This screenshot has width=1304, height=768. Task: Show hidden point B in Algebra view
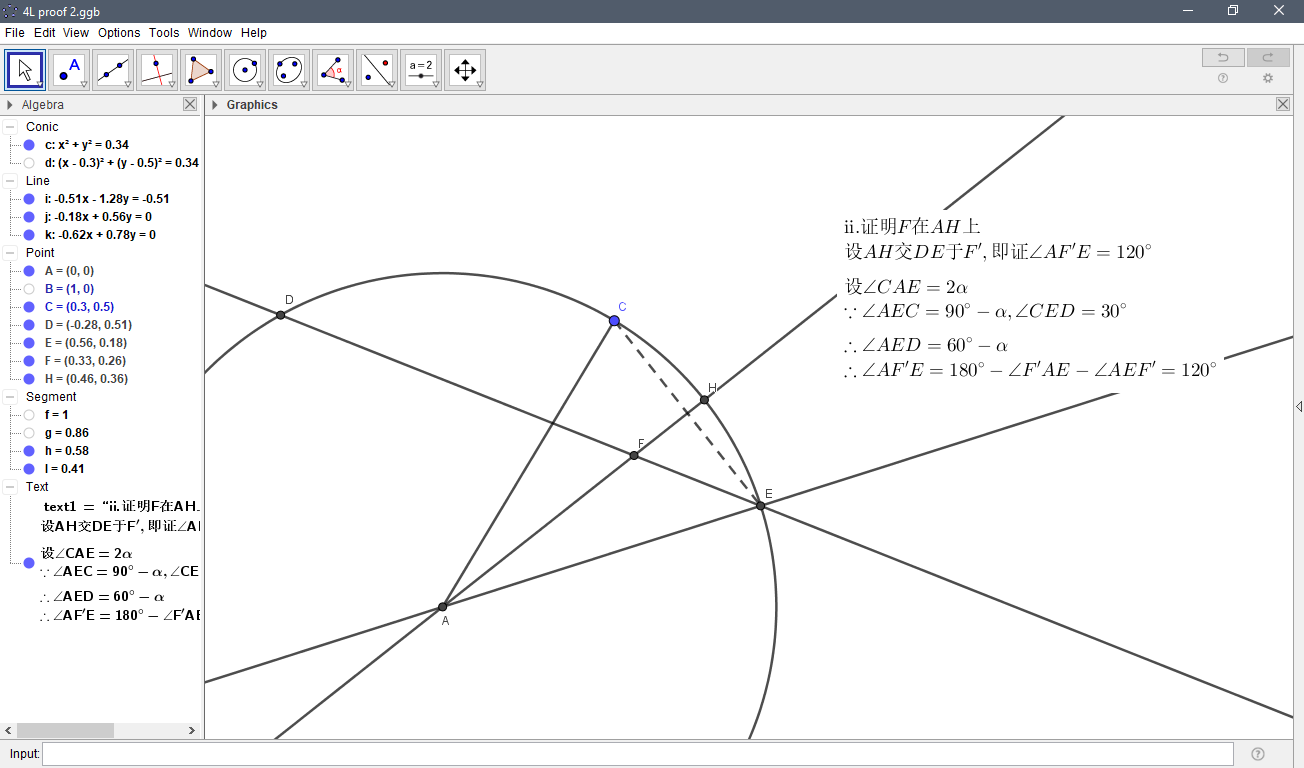27,289
